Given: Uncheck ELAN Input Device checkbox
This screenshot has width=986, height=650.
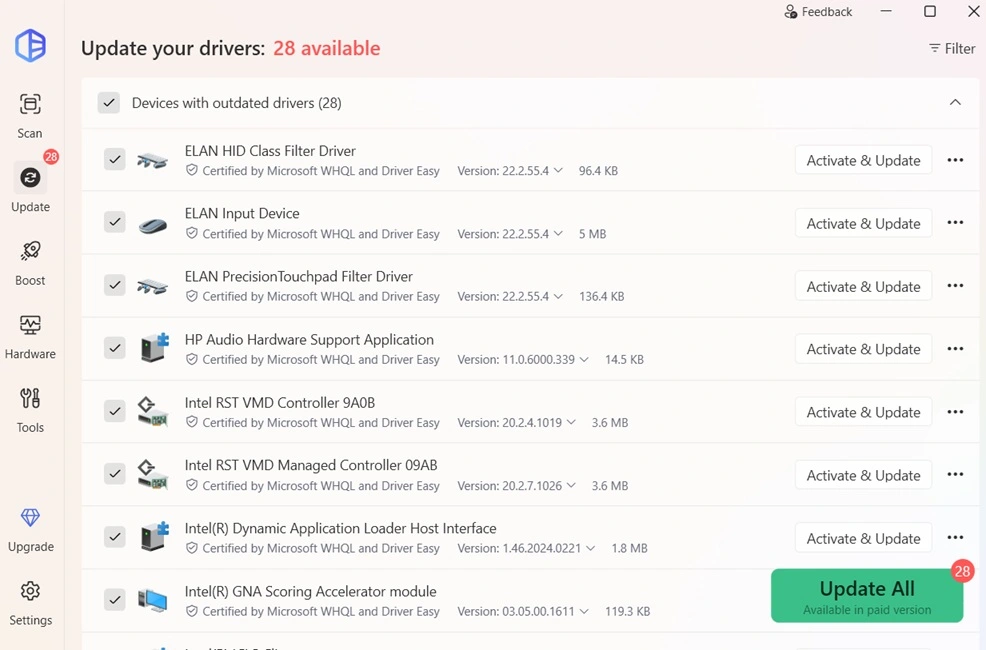Looking at the screenshot, I should click(x=114, y=222).
